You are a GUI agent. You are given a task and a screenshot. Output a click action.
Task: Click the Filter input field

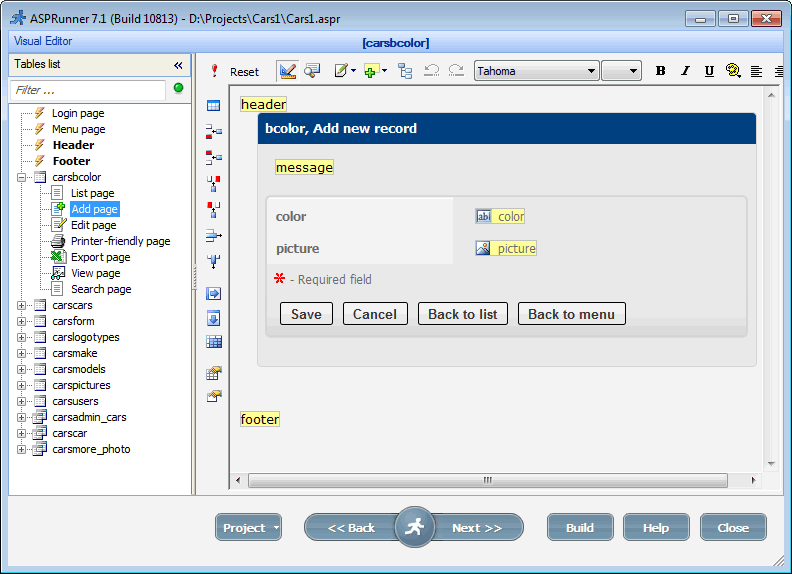click(x=88, y=90)
